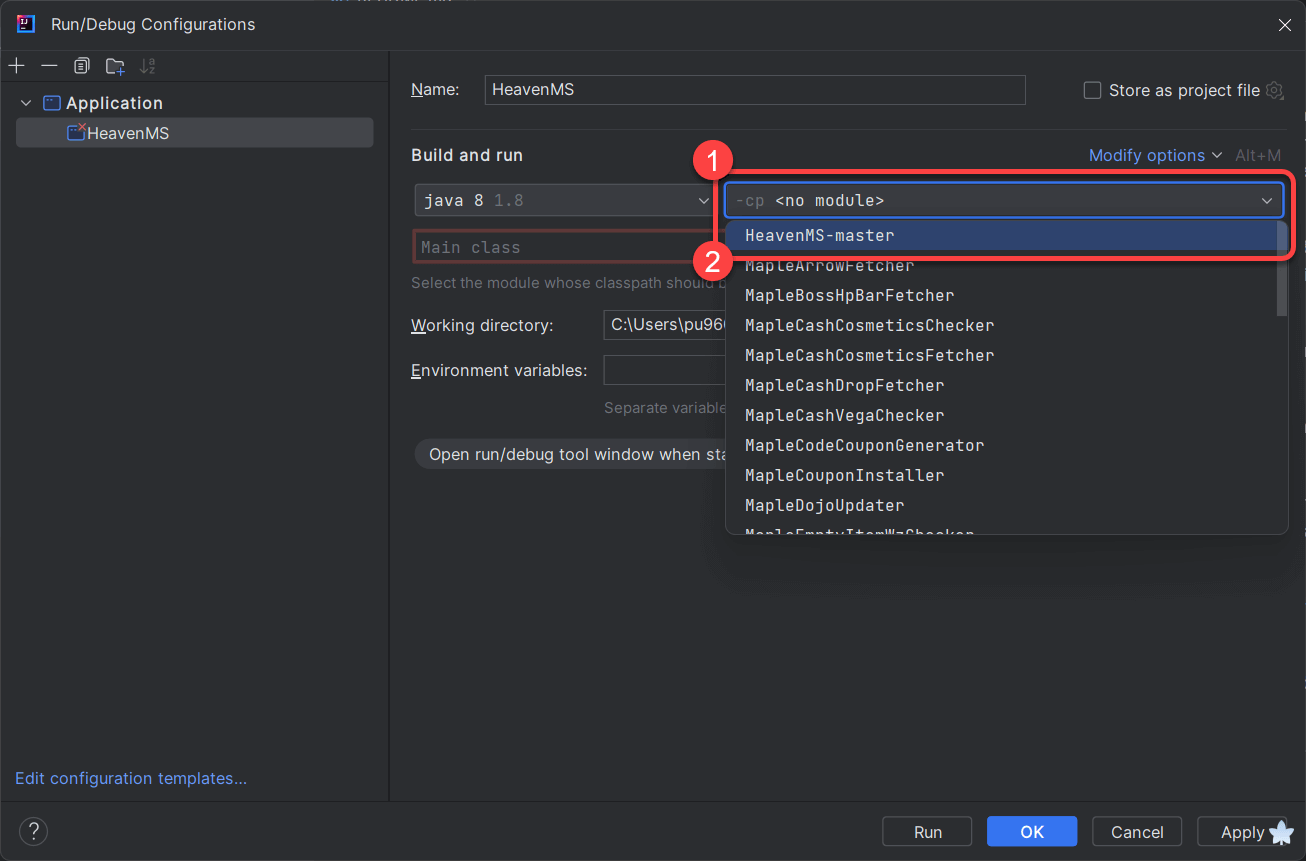Remove configuration with minus icon
The image size is (1306, 861).
[x=49, y=66]
